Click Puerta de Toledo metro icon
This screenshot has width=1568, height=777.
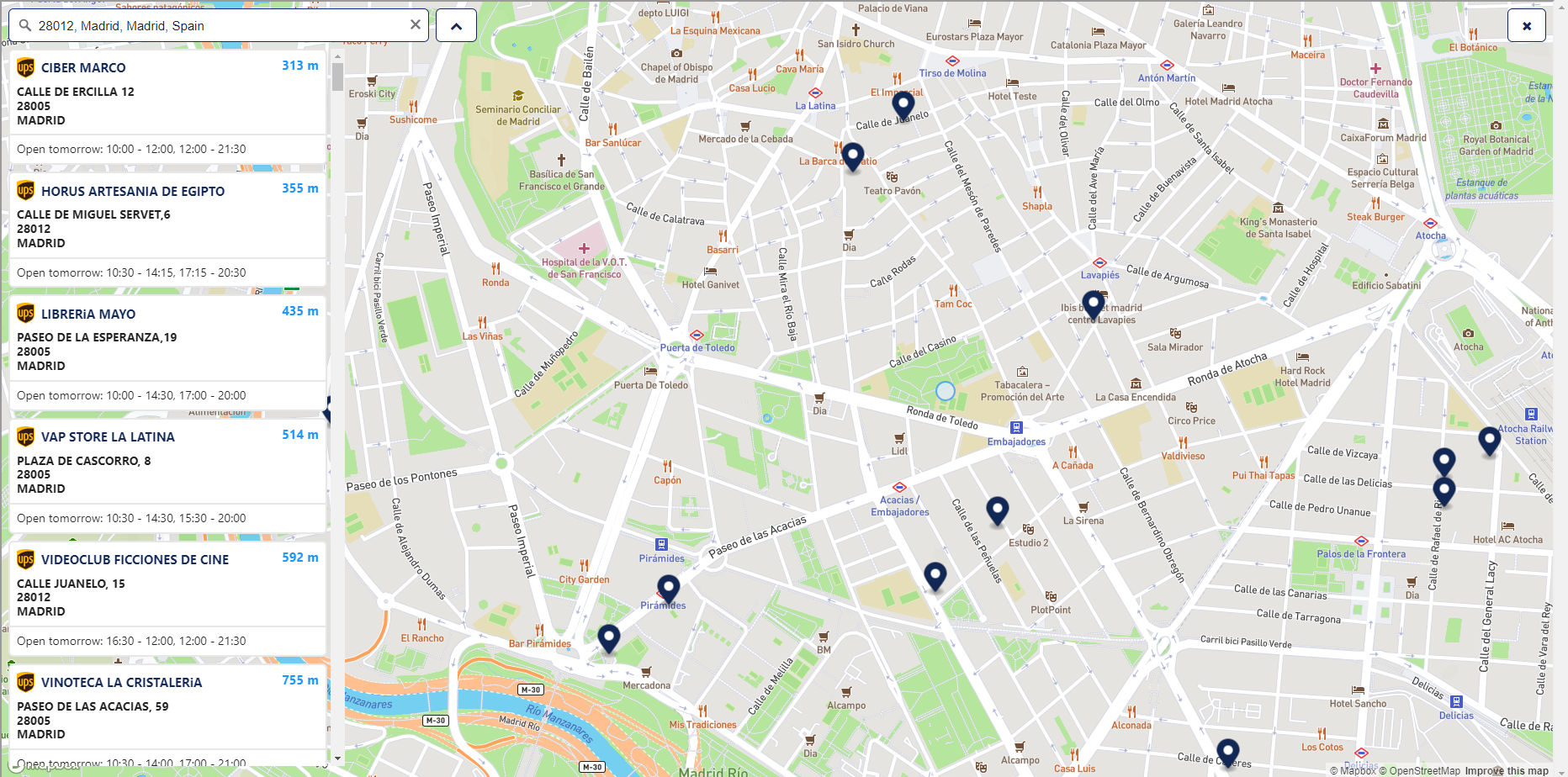coord(697,336)
